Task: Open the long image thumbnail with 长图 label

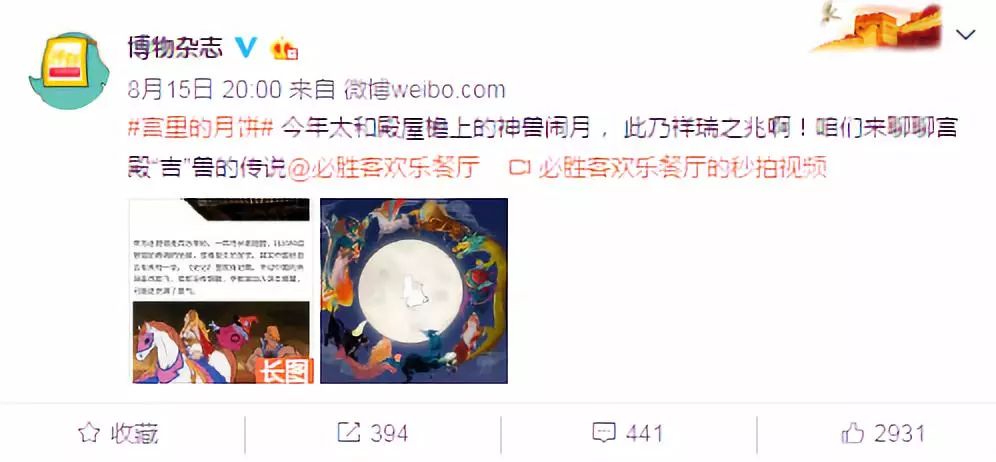Action: coord(221,291)
